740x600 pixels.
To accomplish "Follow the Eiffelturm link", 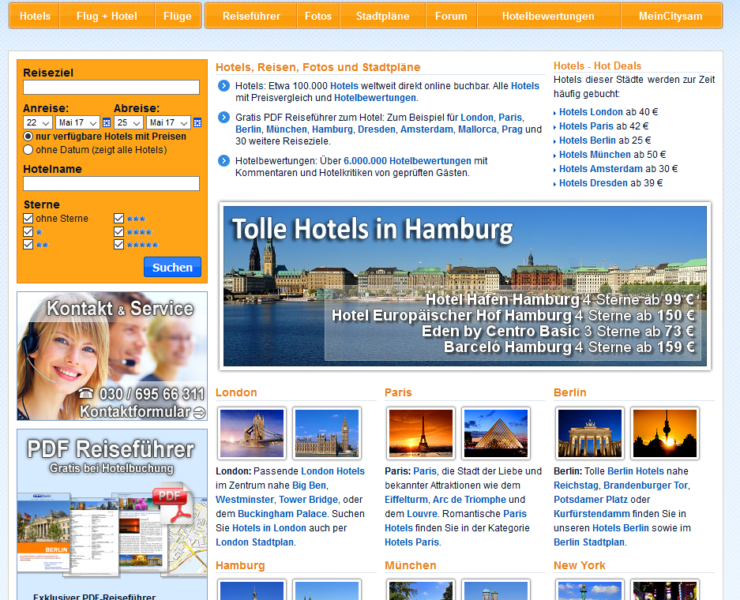I will pos(406,499).
